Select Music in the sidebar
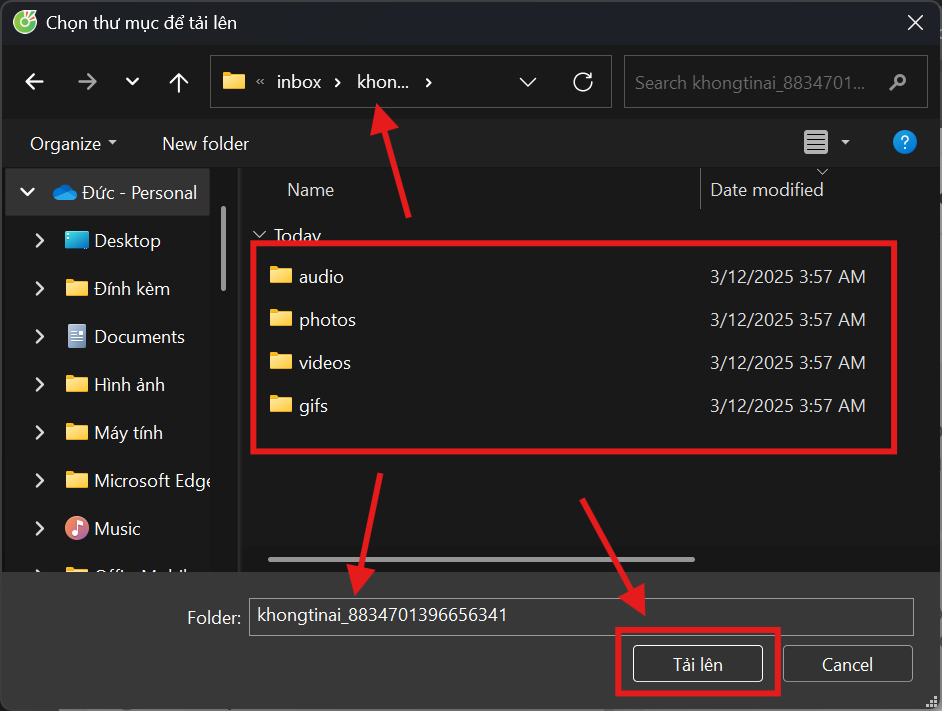Image resolution: width=942 pixels, height=711 pixels. coord(117,529)
